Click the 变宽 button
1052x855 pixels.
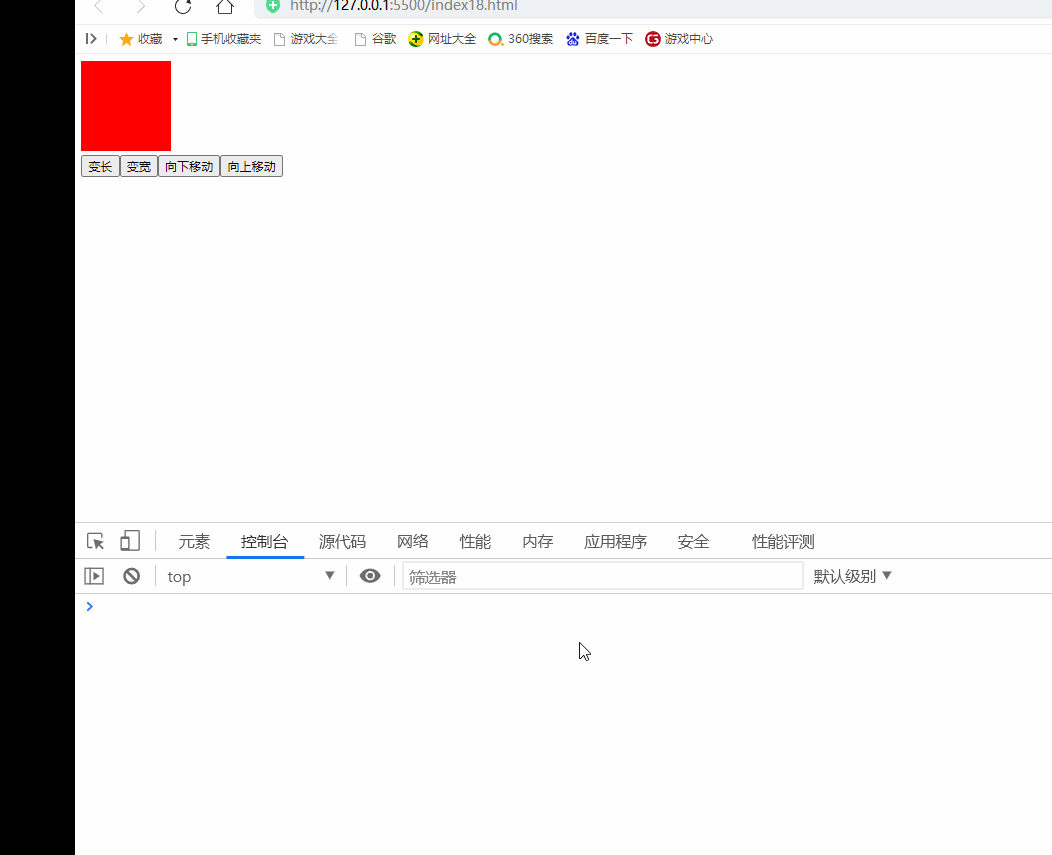point(139,166)
